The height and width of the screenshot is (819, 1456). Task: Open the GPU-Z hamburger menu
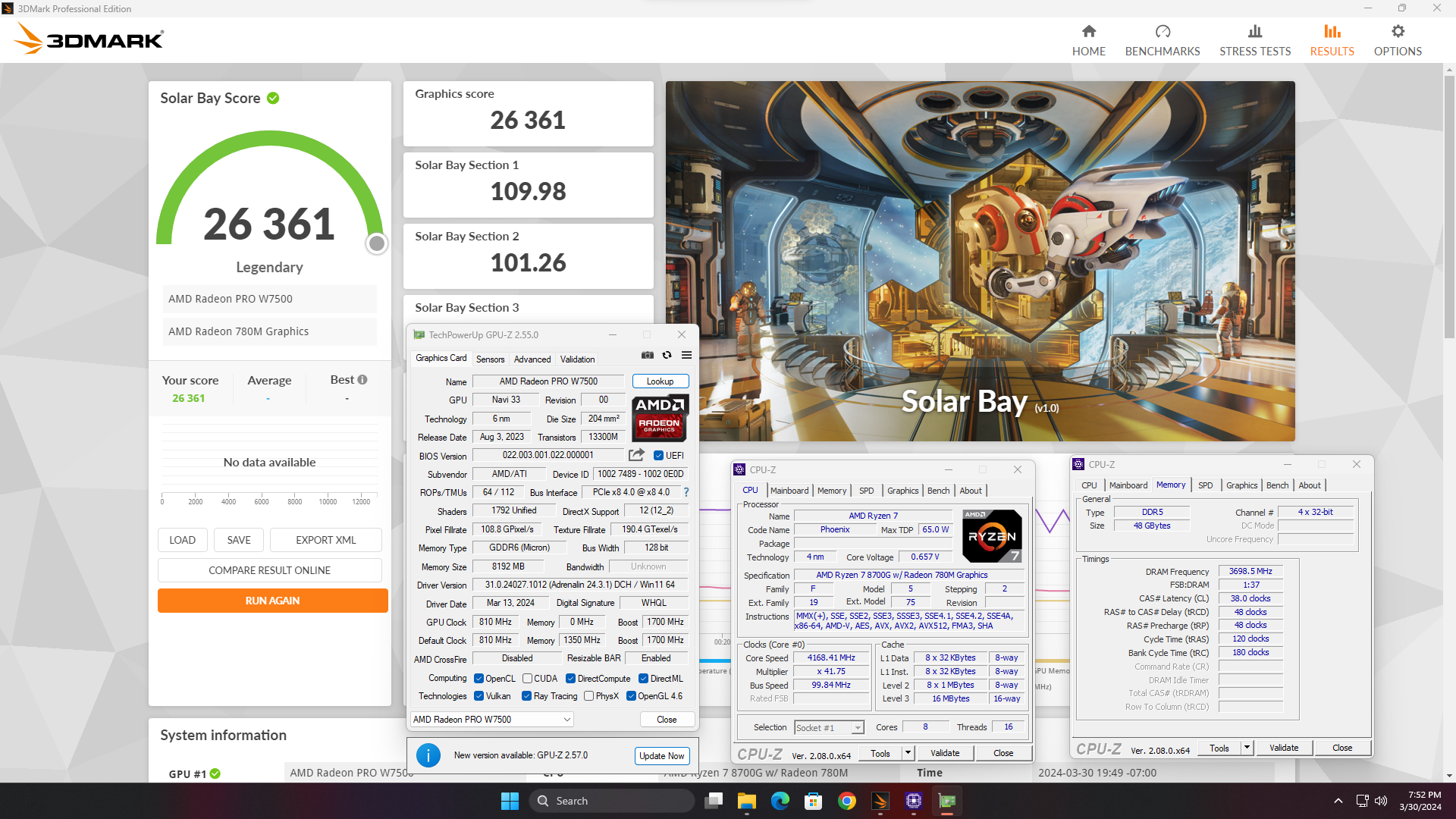coord(686,355)
